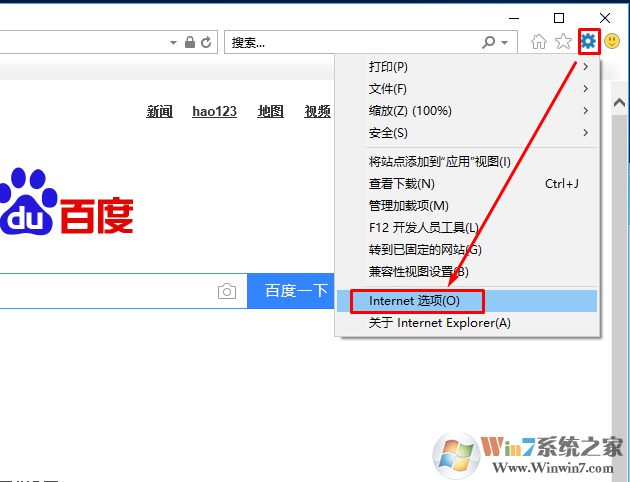
Task: Open the 新闻 link
Action: (160, 111)
